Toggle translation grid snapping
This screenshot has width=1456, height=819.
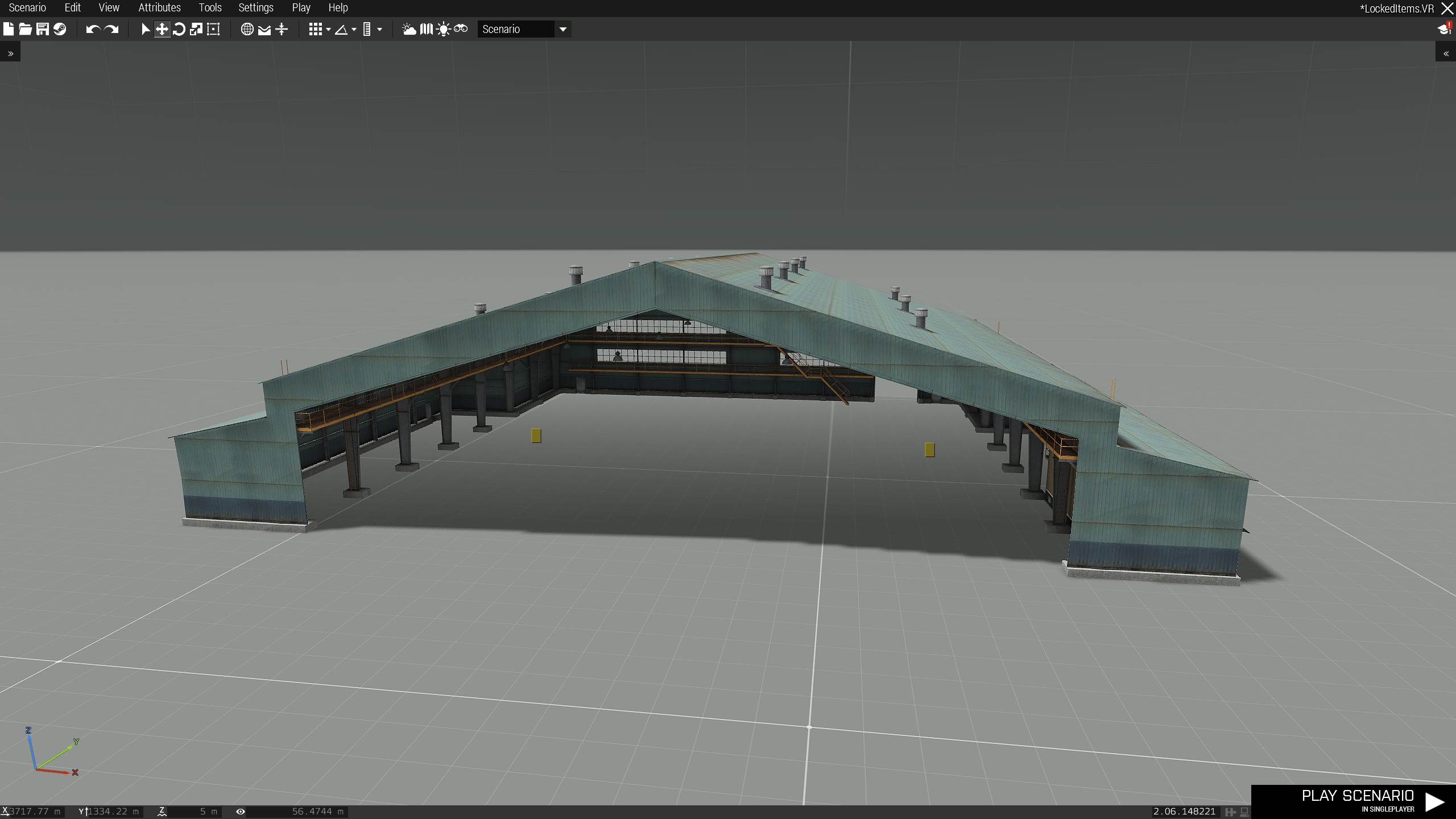click(x=316, y=29)
